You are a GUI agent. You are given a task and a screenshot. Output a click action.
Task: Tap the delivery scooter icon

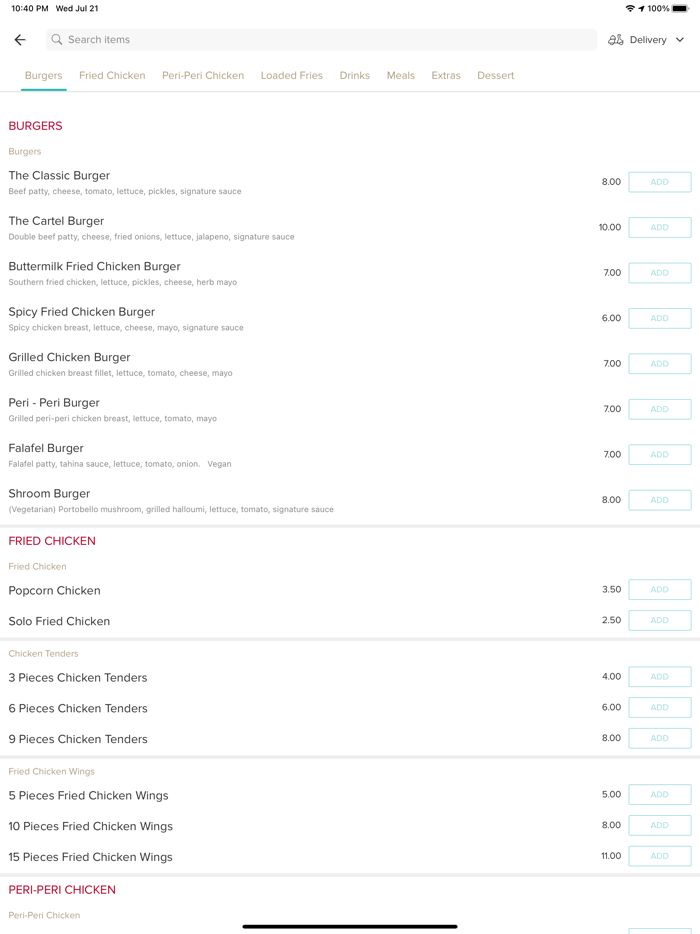click(x=616, y=40)
